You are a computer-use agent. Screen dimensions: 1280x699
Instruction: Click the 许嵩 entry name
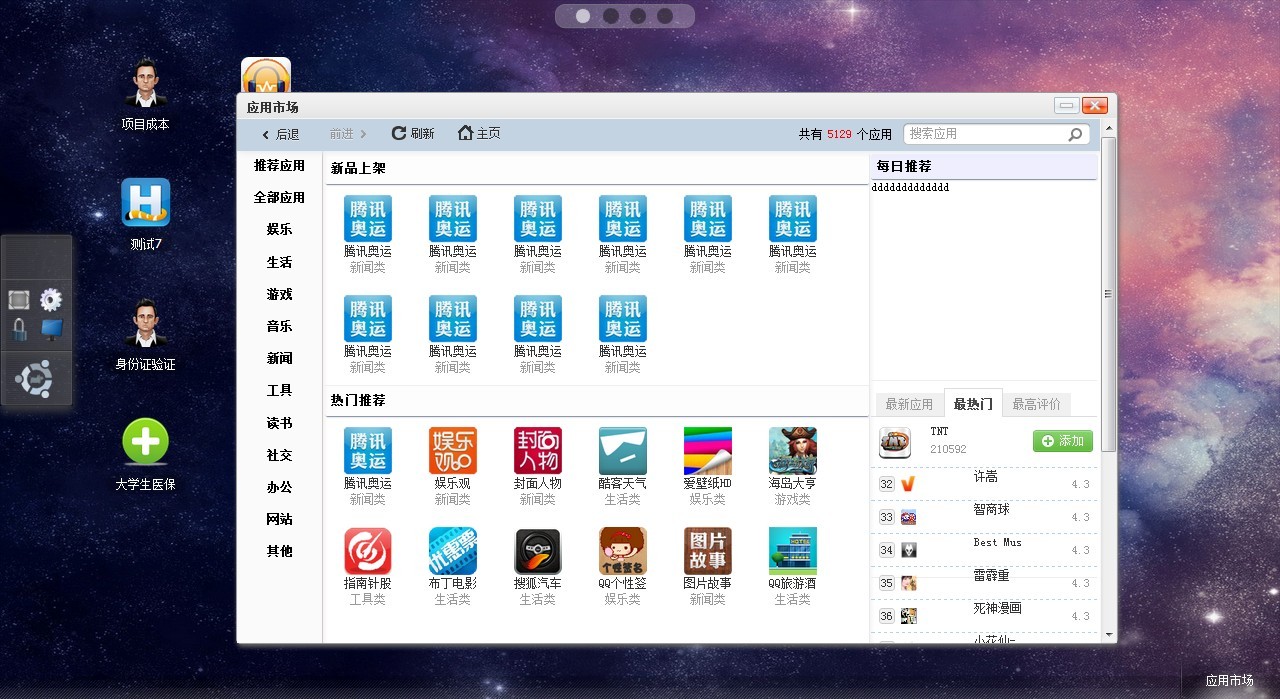click(986, 477)
